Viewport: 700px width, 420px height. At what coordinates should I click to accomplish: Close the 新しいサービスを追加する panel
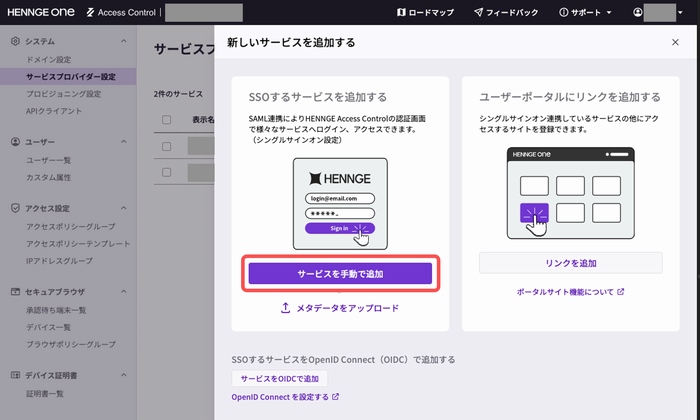click(675, 42)
